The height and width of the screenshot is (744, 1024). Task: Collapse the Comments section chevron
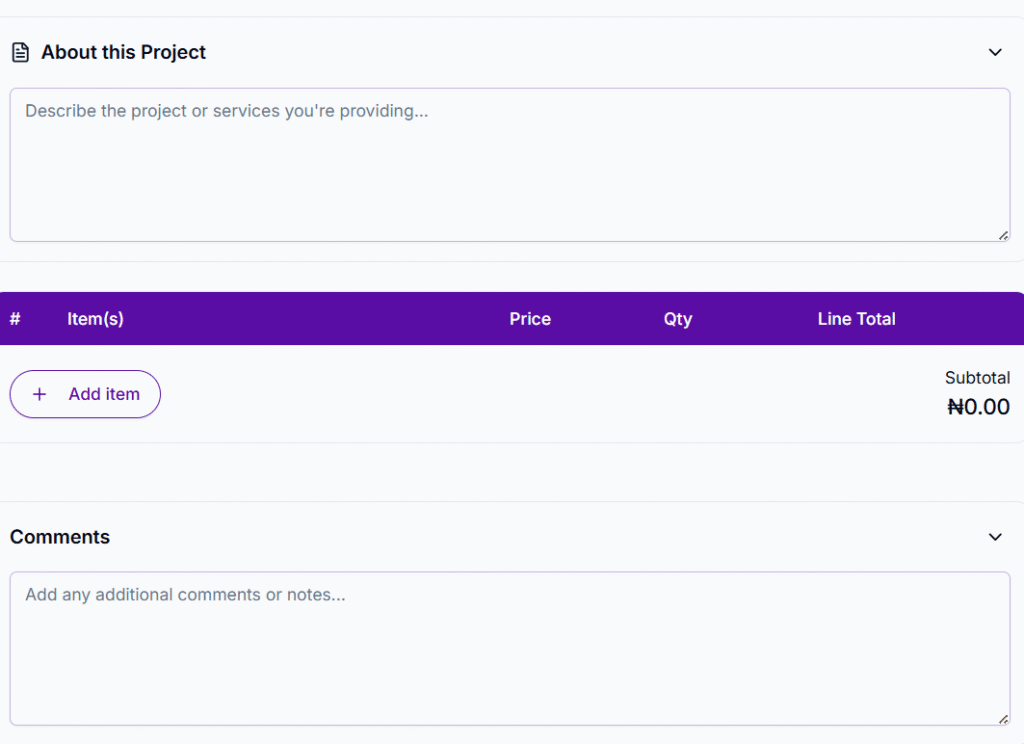[995, 537]
